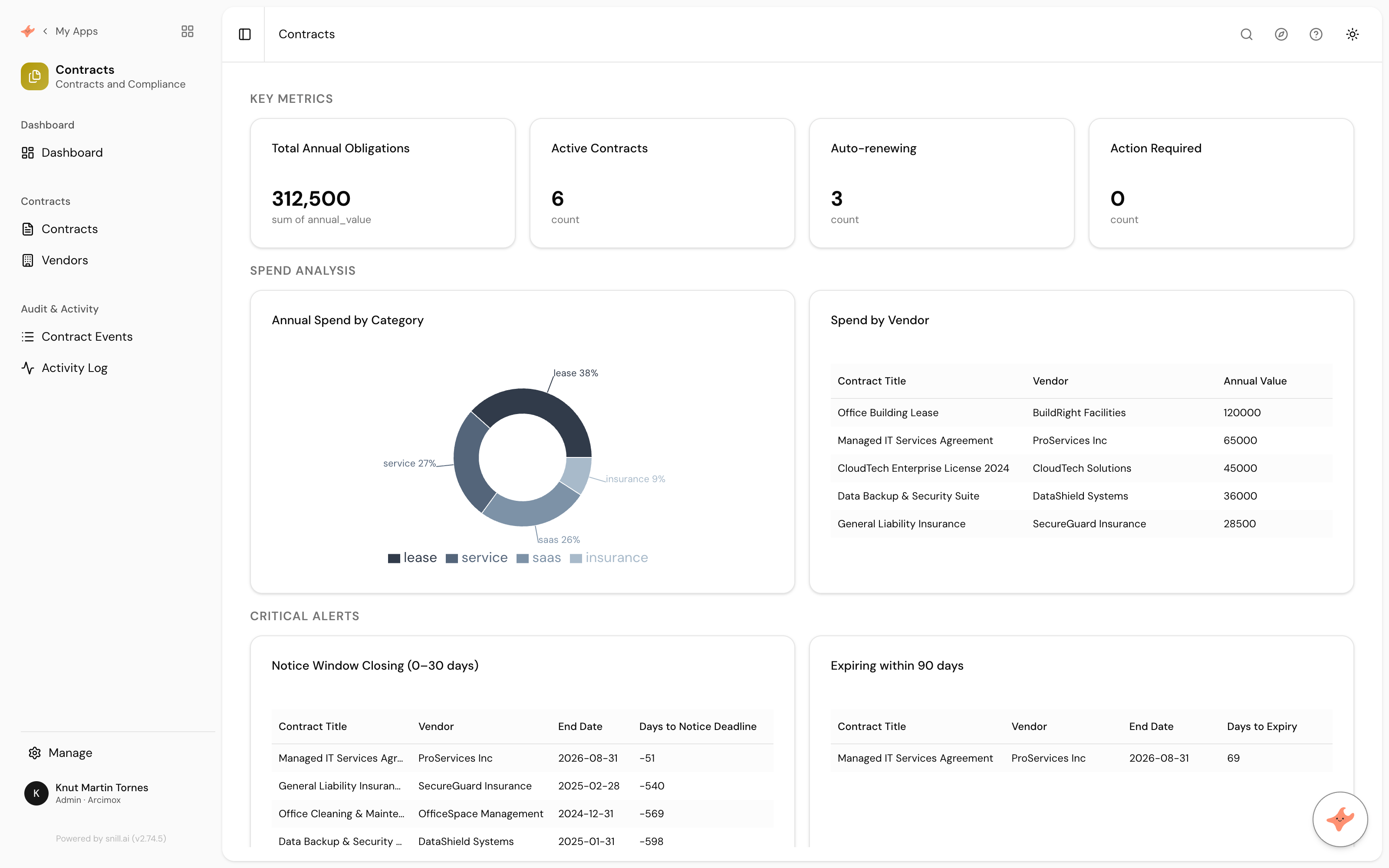Viewport: 1389px width, 868px height.
Task: Click the Snill logo icon in the sidebar header
Action: click(27, 31)
